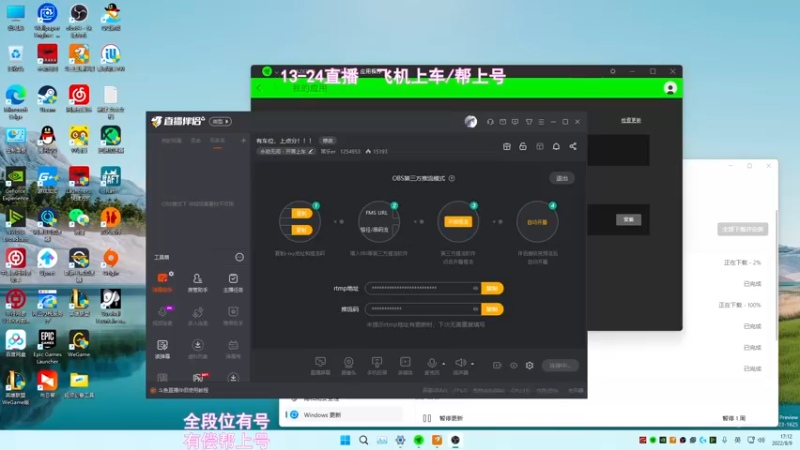Open GeForce Experience desktop shortcut
This screenshot has height=450, width=800.
pos(16,184)
